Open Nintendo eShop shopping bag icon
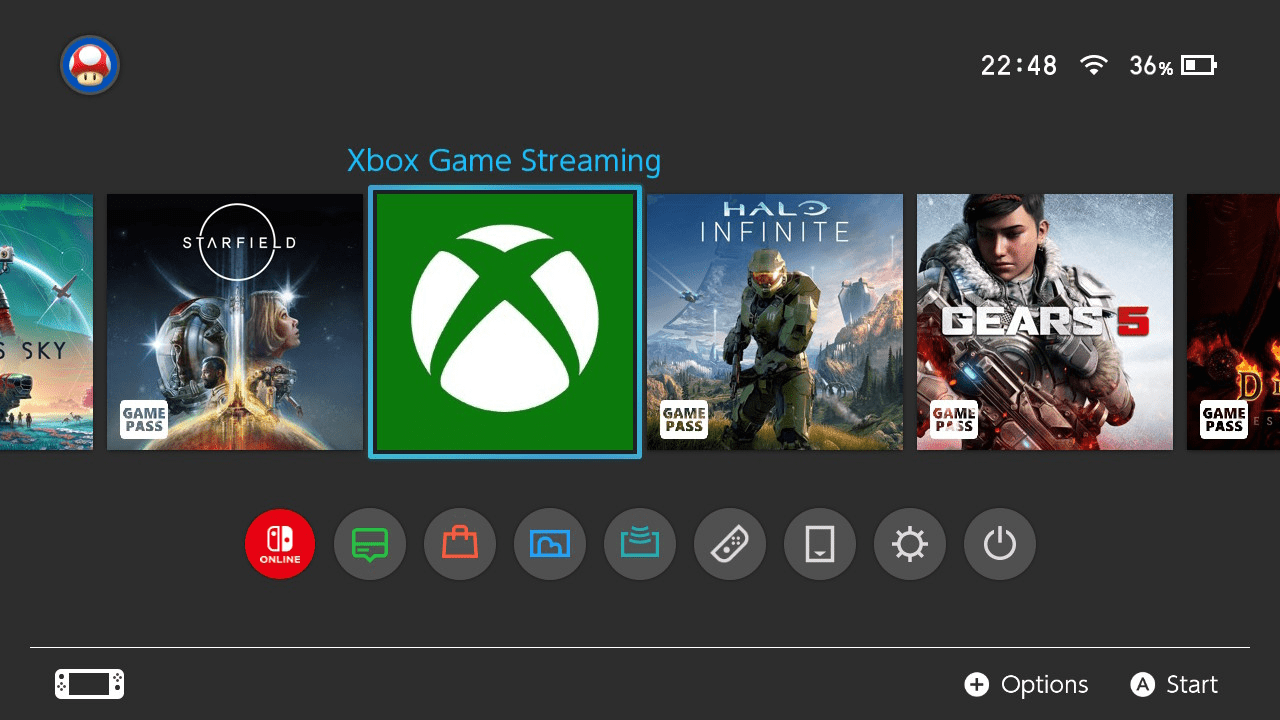Screen dimensions: 1280x720 coord(460,544)
